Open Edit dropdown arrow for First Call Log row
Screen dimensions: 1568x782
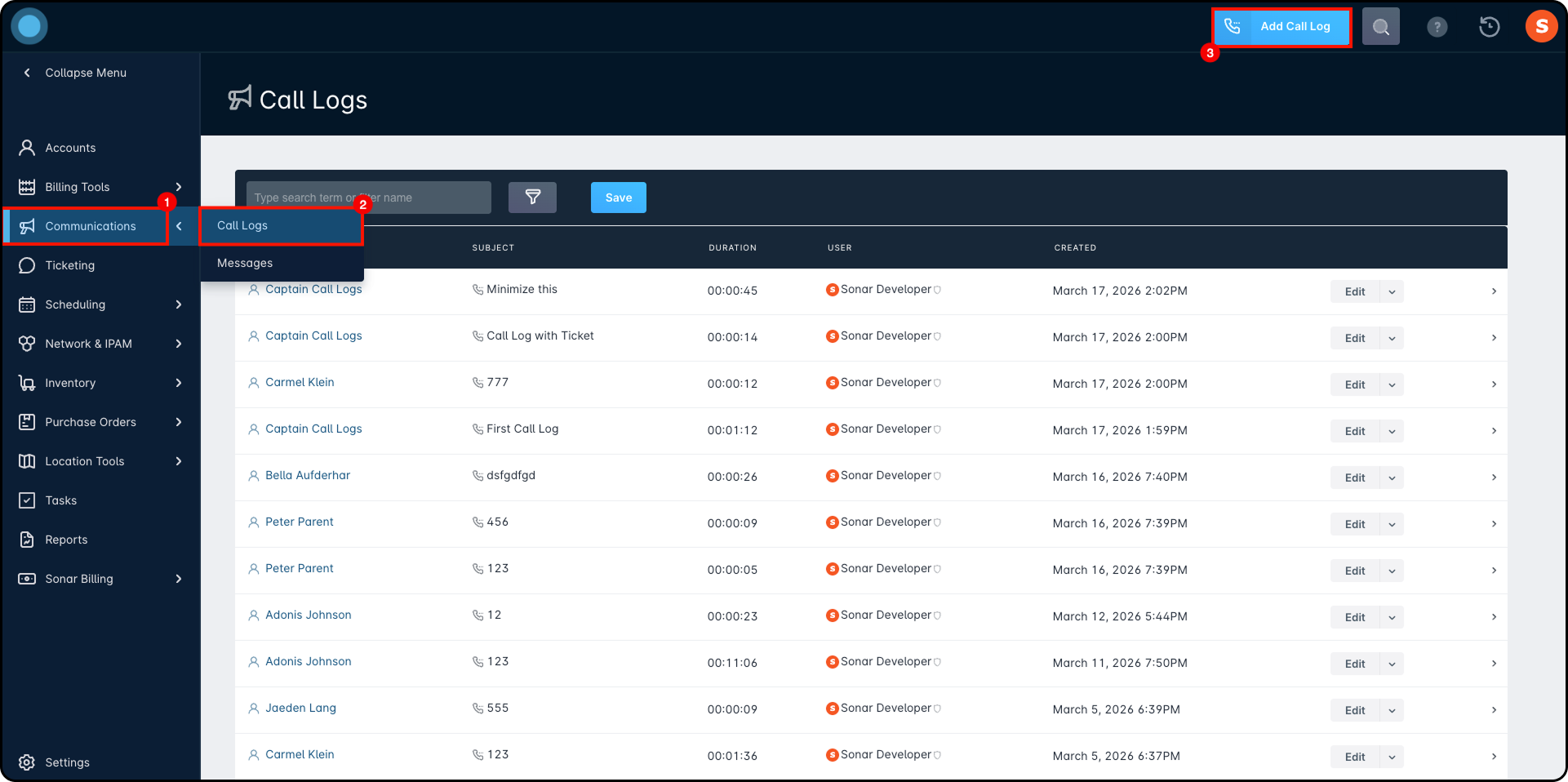point(1392,431)
